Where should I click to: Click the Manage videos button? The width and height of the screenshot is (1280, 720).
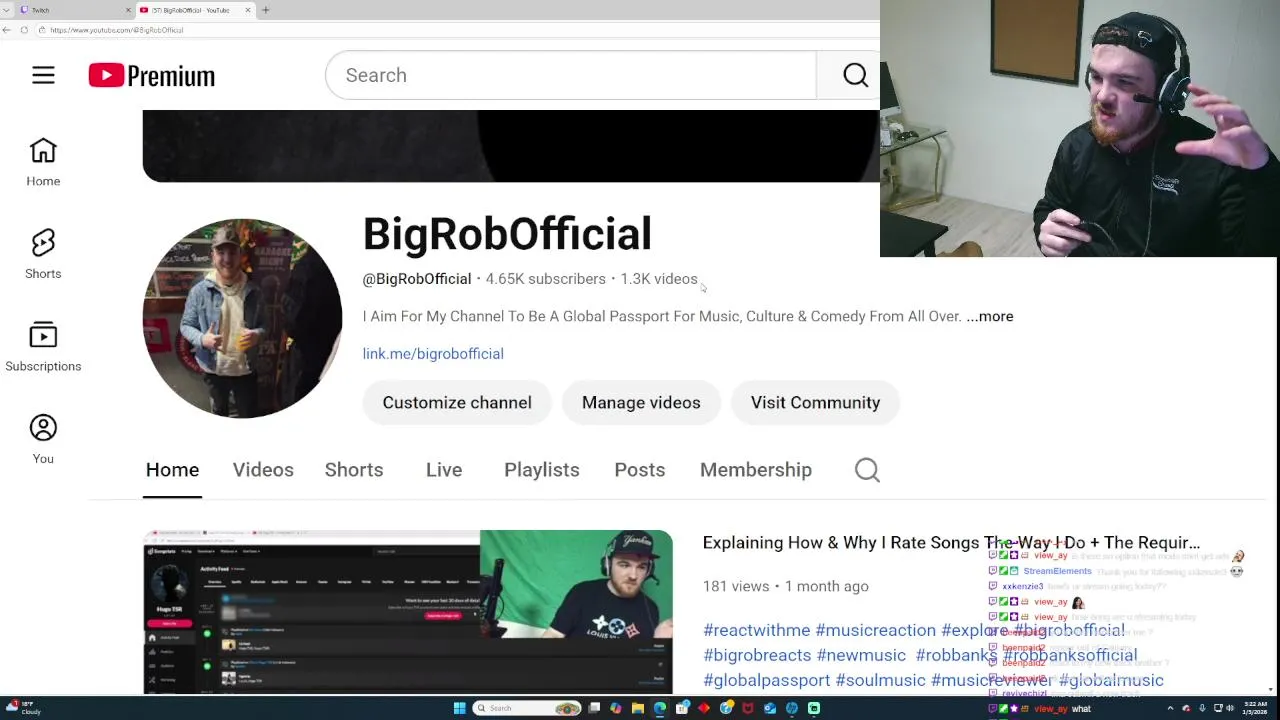pyautogui.click(x=641, y=402)
